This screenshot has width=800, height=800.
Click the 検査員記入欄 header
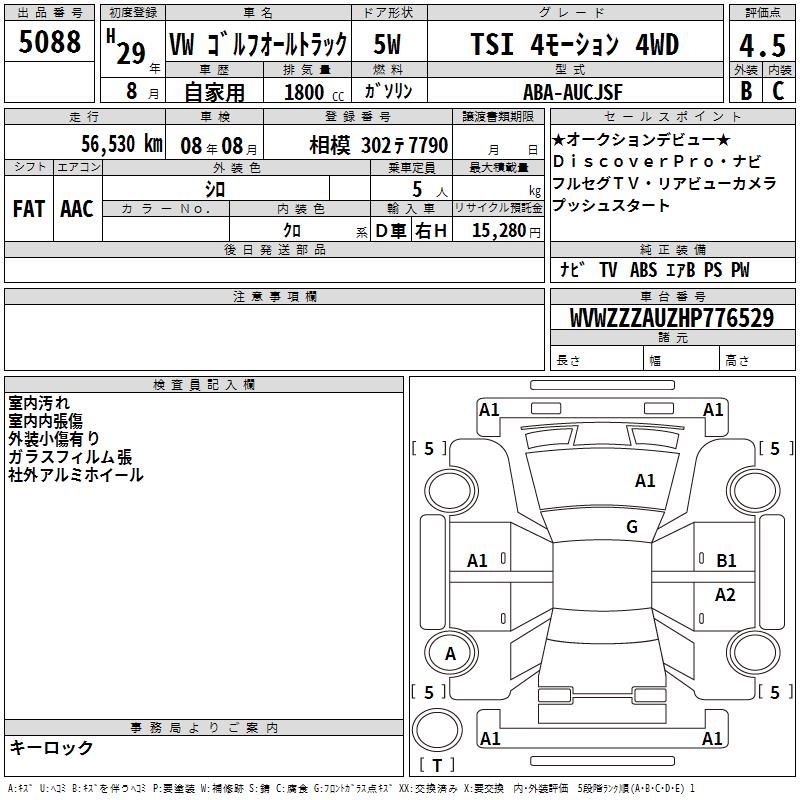(204, 385)
